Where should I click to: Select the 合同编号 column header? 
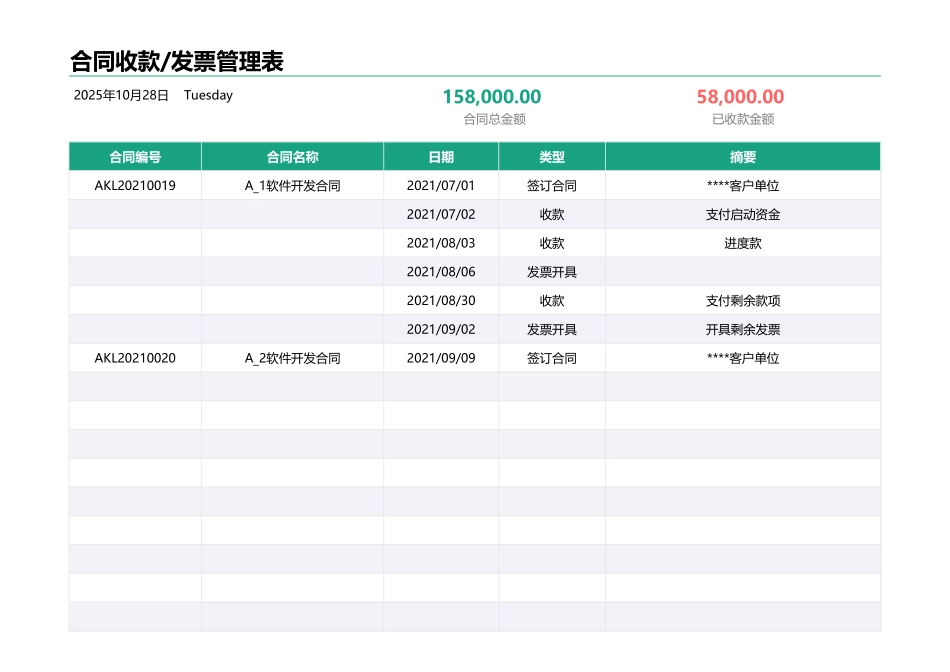(x=135, y=156)
